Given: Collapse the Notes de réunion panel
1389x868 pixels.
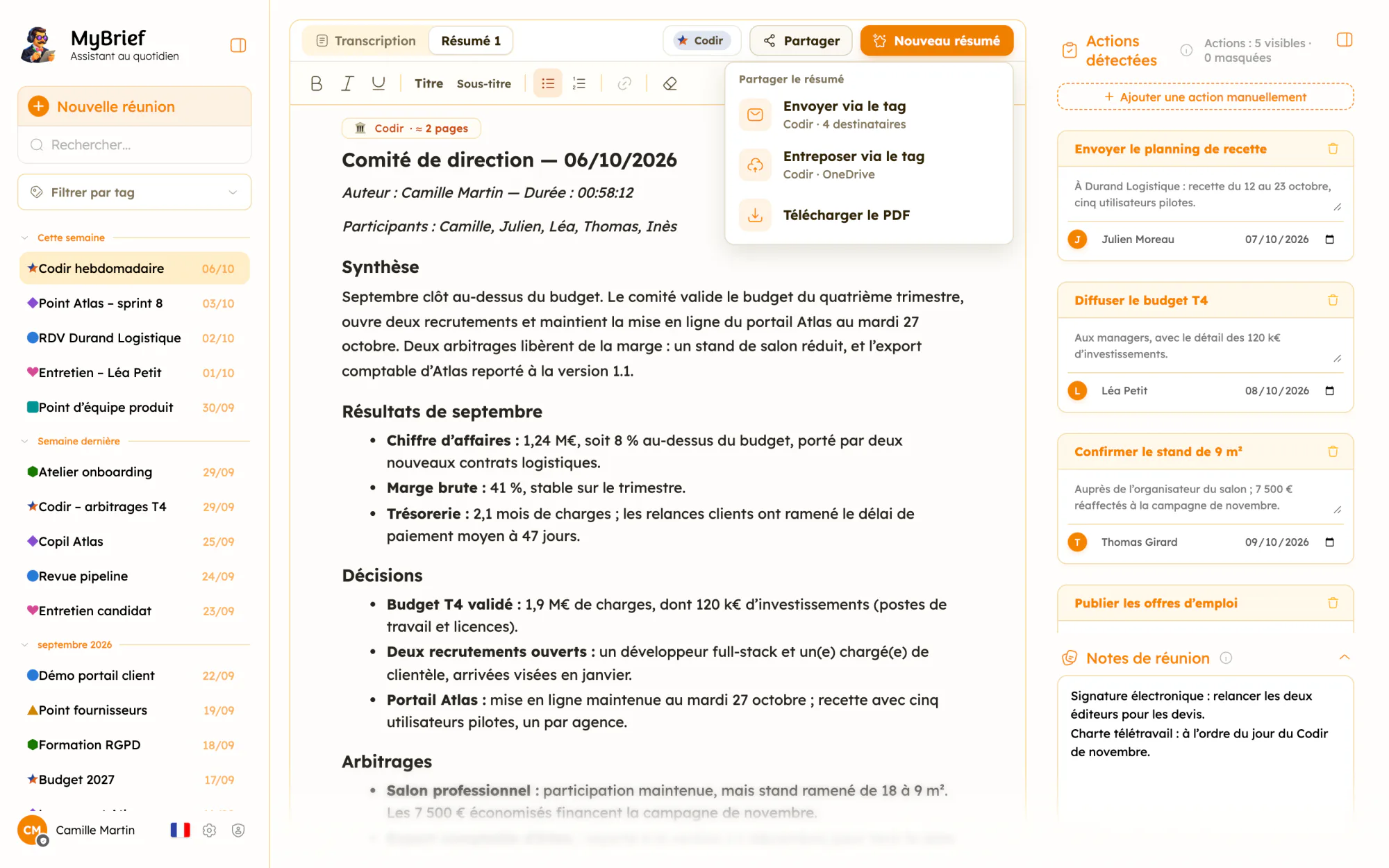Looking at the screenshot, I should coord(1345,657).
